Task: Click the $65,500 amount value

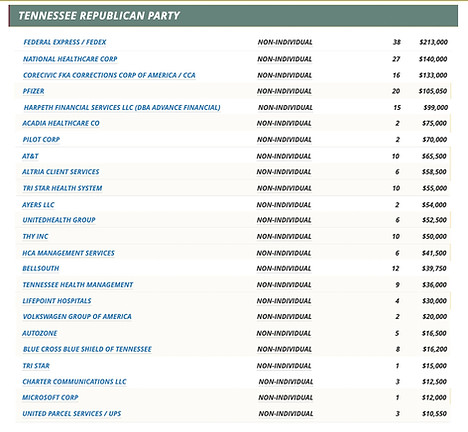Action: 434,156
